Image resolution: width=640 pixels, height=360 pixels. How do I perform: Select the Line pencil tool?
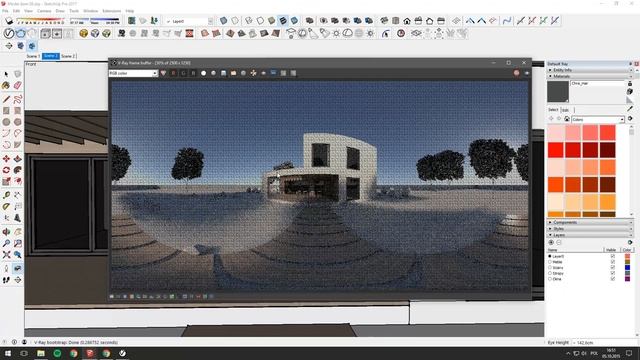(x=6, y=99)
